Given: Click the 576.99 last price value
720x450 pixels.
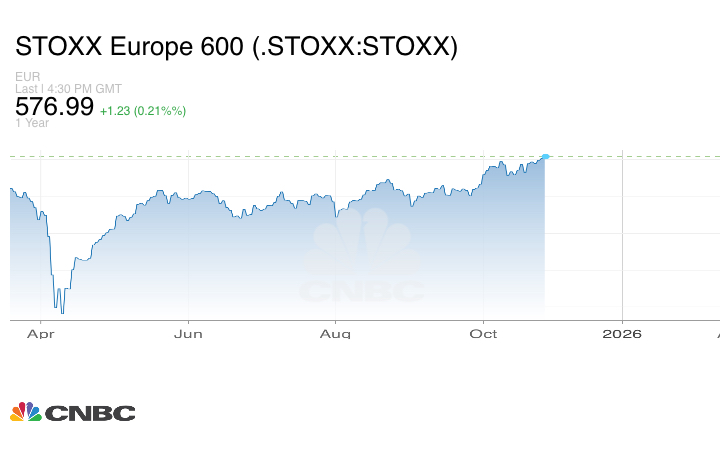Looking at the screenshot, I should click(x=54, y=107).
